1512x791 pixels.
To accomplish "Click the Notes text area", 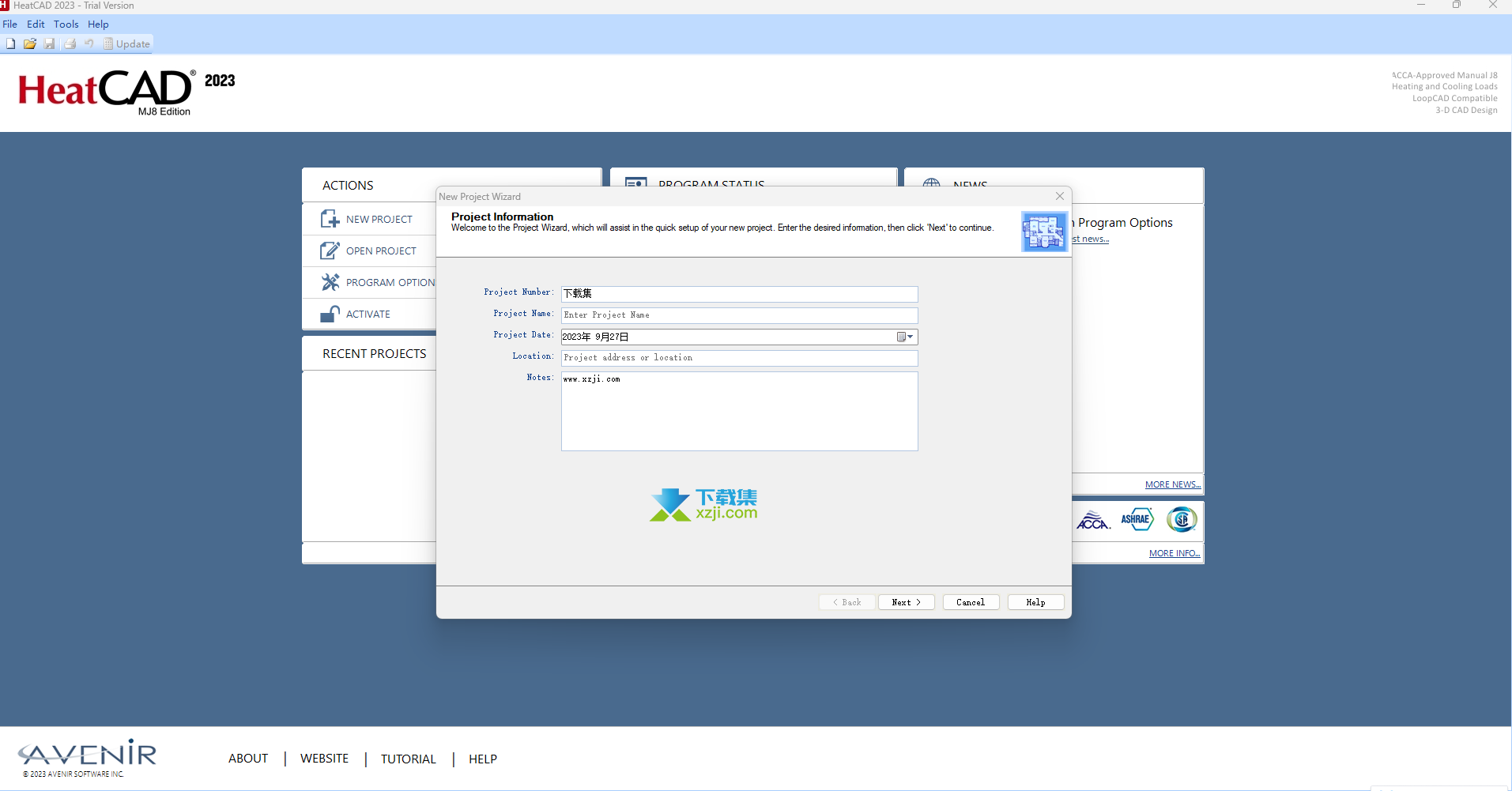I will 739,411.
